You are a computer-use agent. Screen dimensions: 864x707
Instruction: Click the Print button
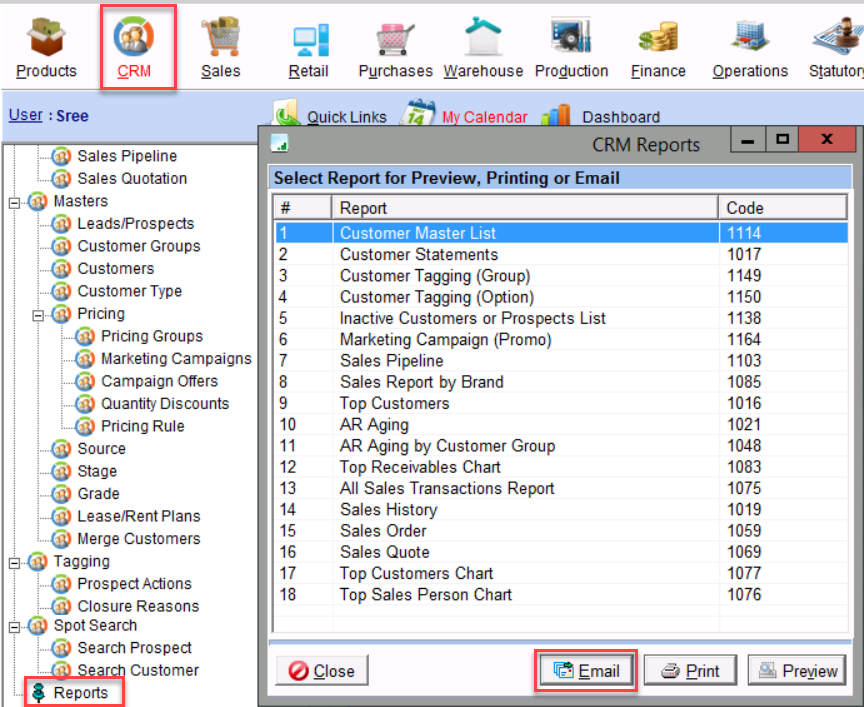click(x=689, y=671)
